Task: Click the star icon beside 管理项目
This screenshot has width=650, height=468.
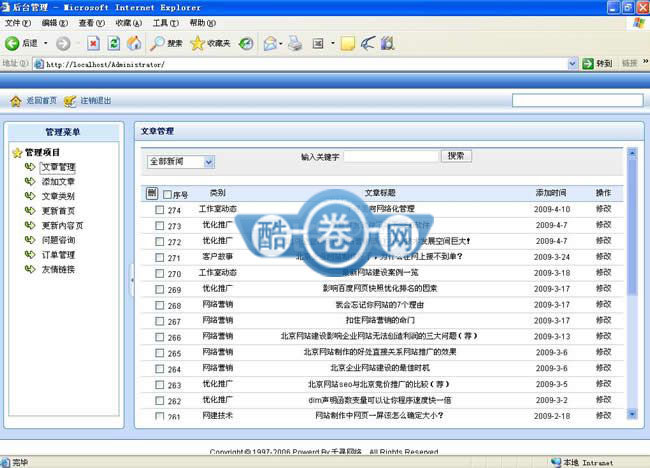Action: pos(17,153)
